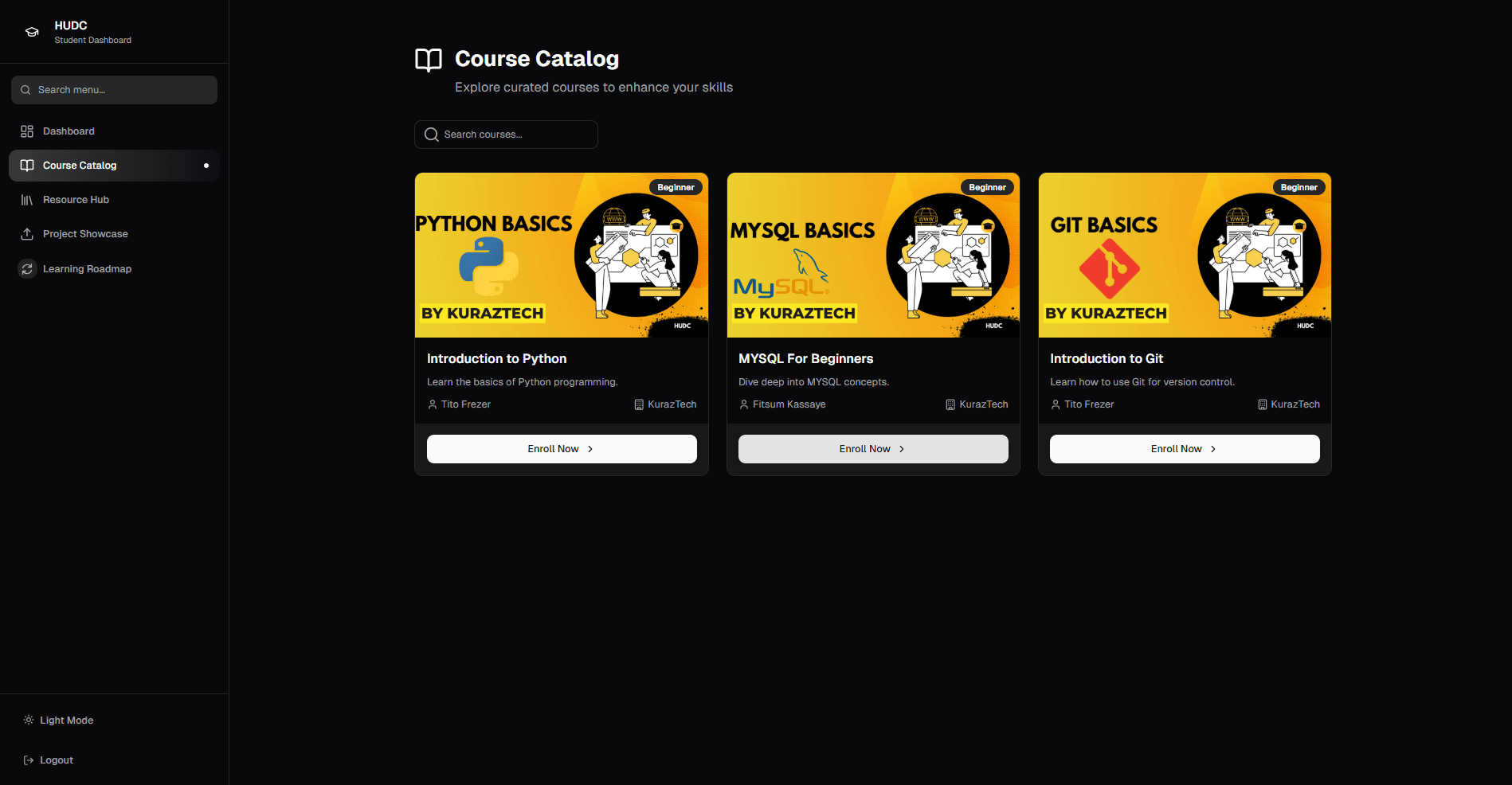Click the Logout arrow icon

pyautogui.click(x=29, y=760)
